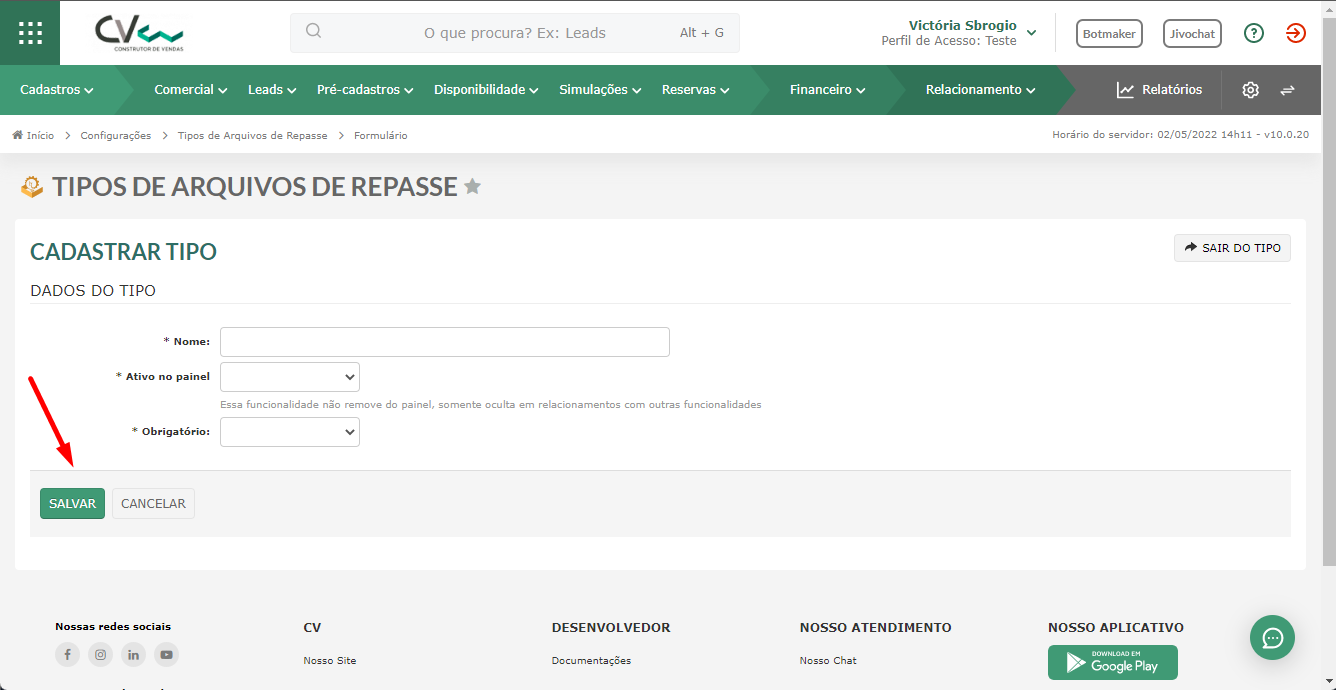Click the SALVAR button

pyautogui.click(x=72, y=504)
